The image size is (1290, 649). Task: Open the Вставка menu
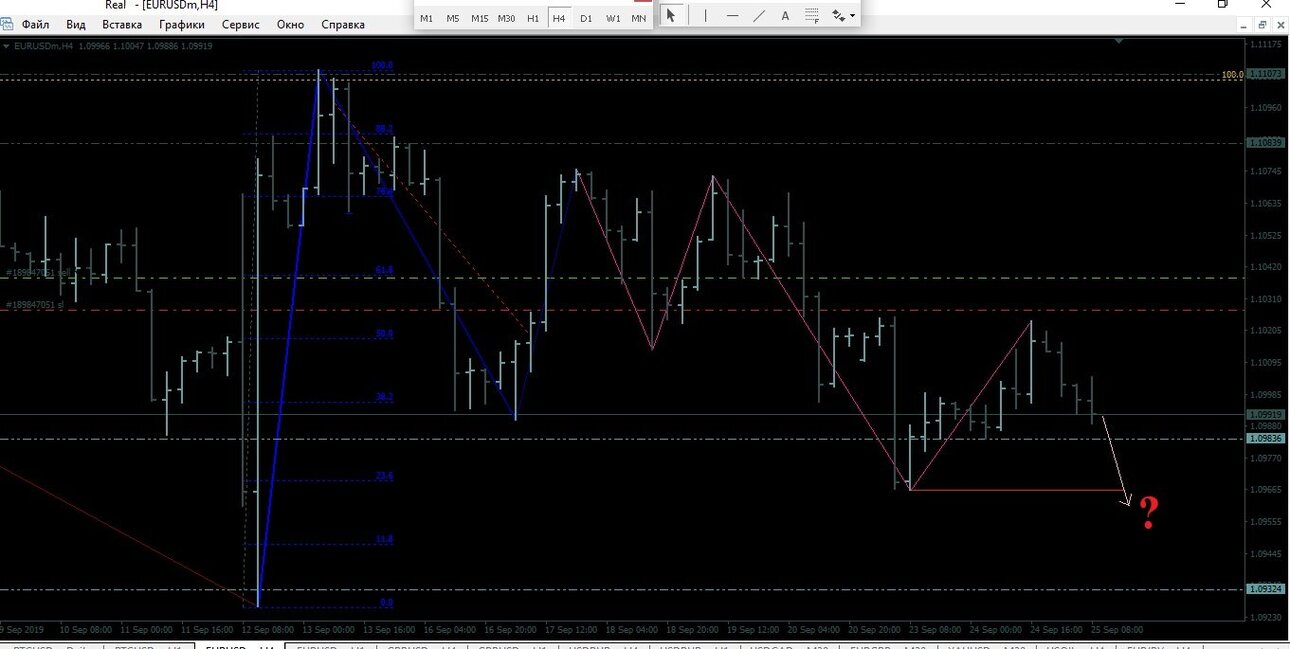point(122,24)
